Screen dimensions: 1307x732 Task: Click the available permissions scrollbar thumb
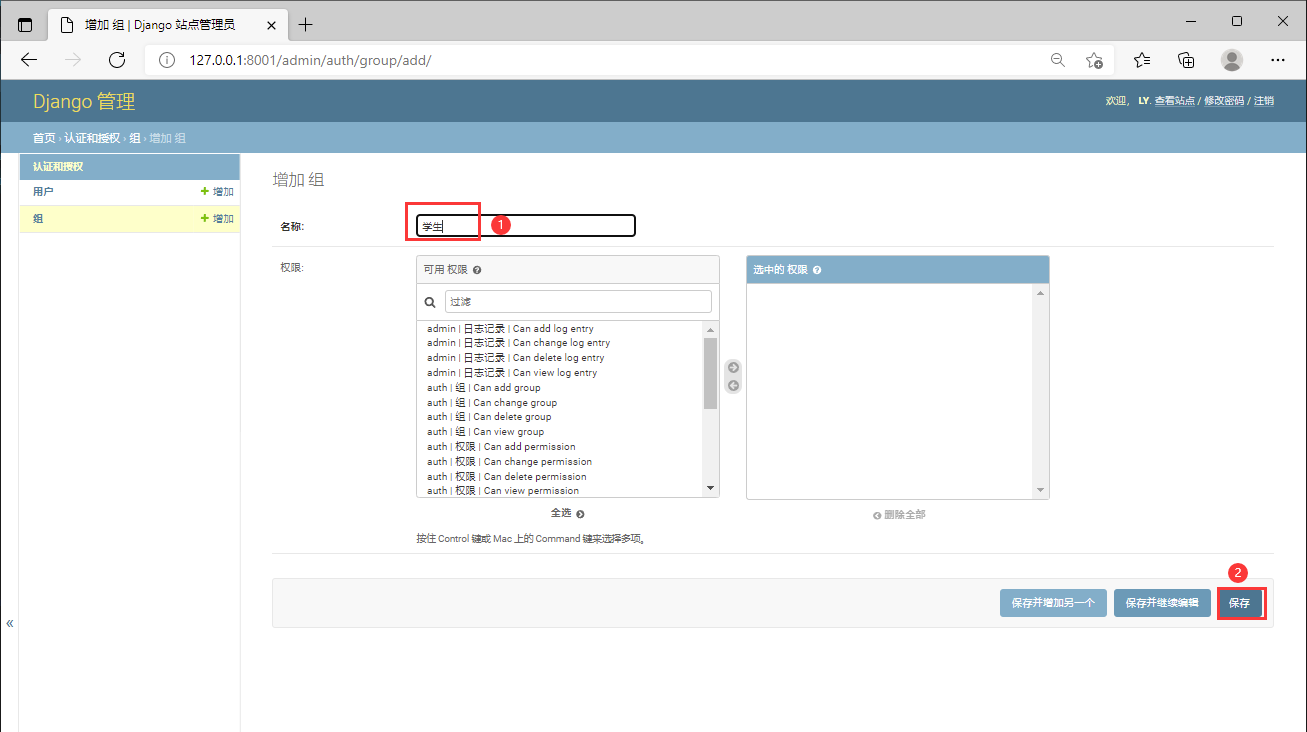tap(710, 374)
